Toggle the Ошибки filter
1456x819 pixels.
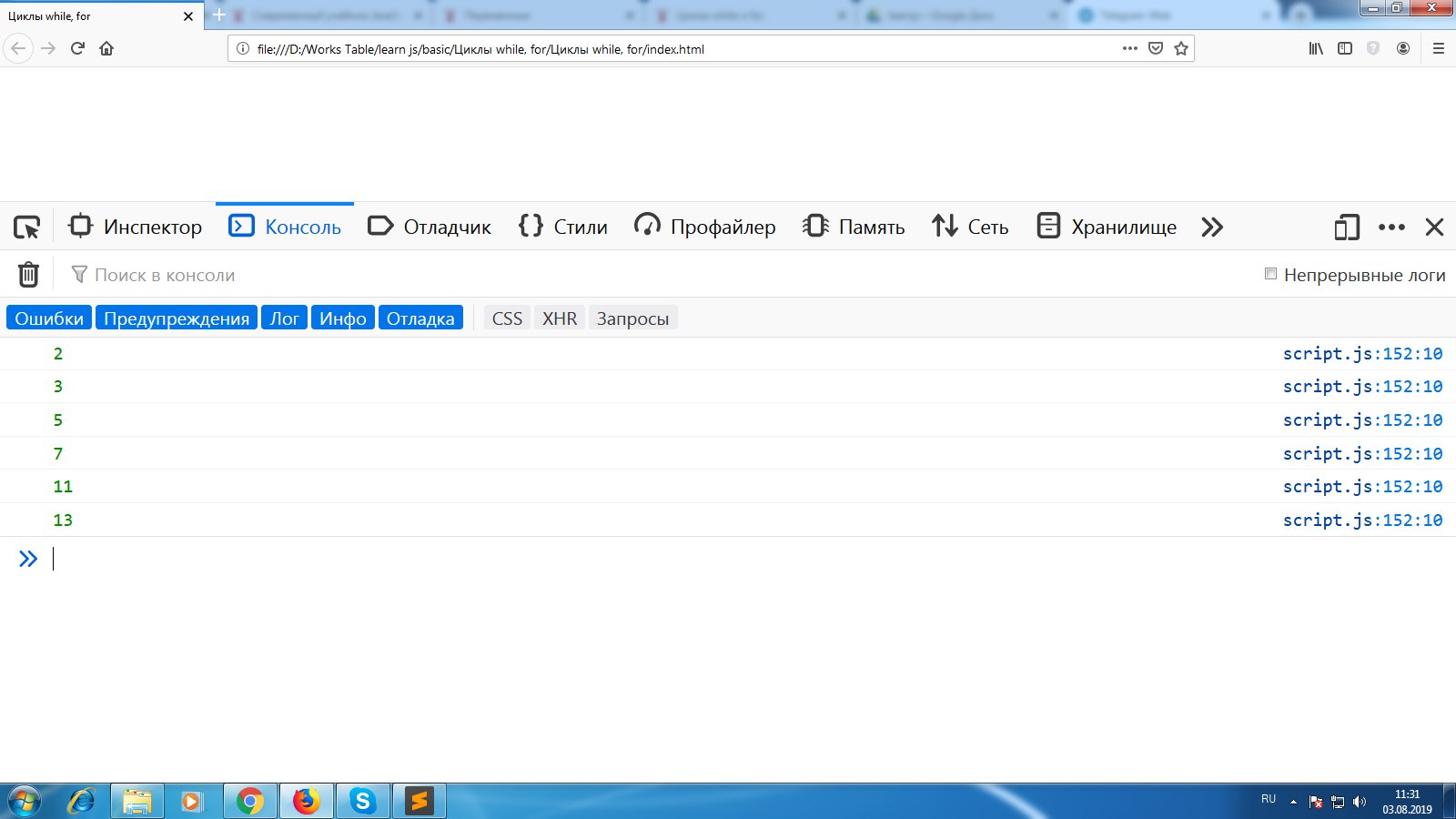pos(49,318)
